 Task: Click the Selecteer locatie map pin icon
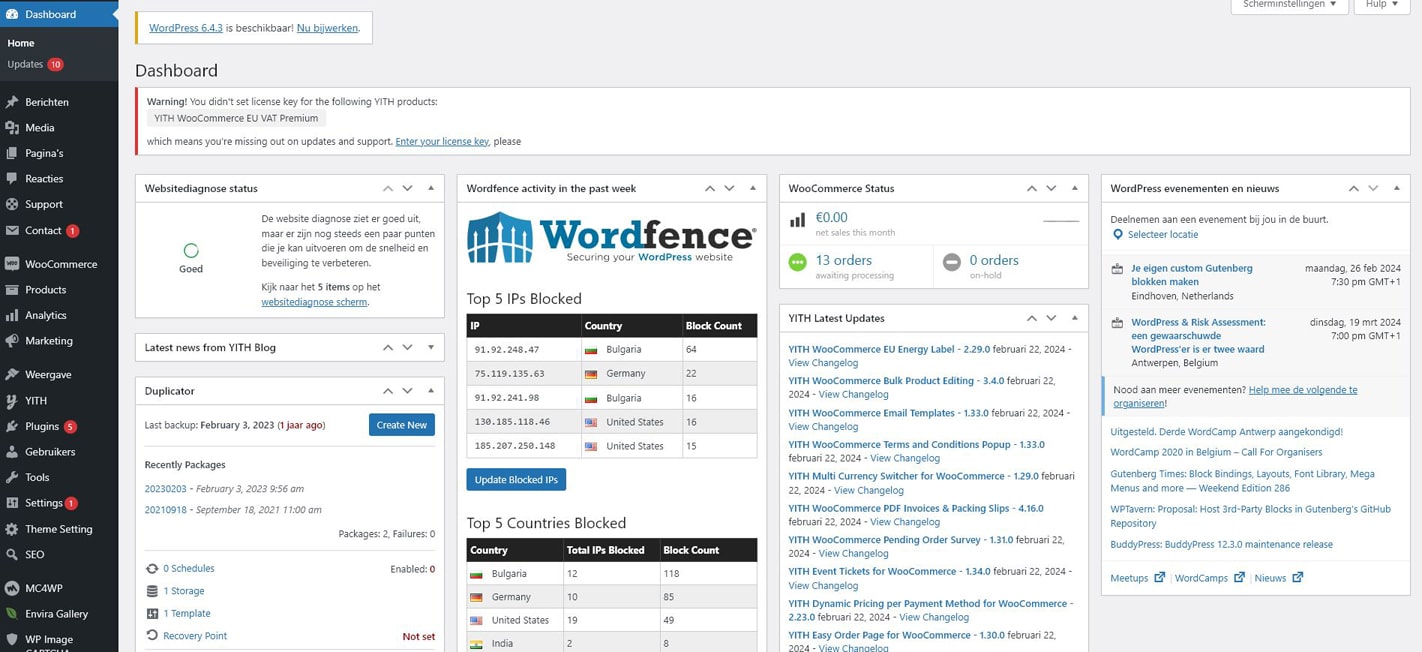click(x=1118, y=235)
